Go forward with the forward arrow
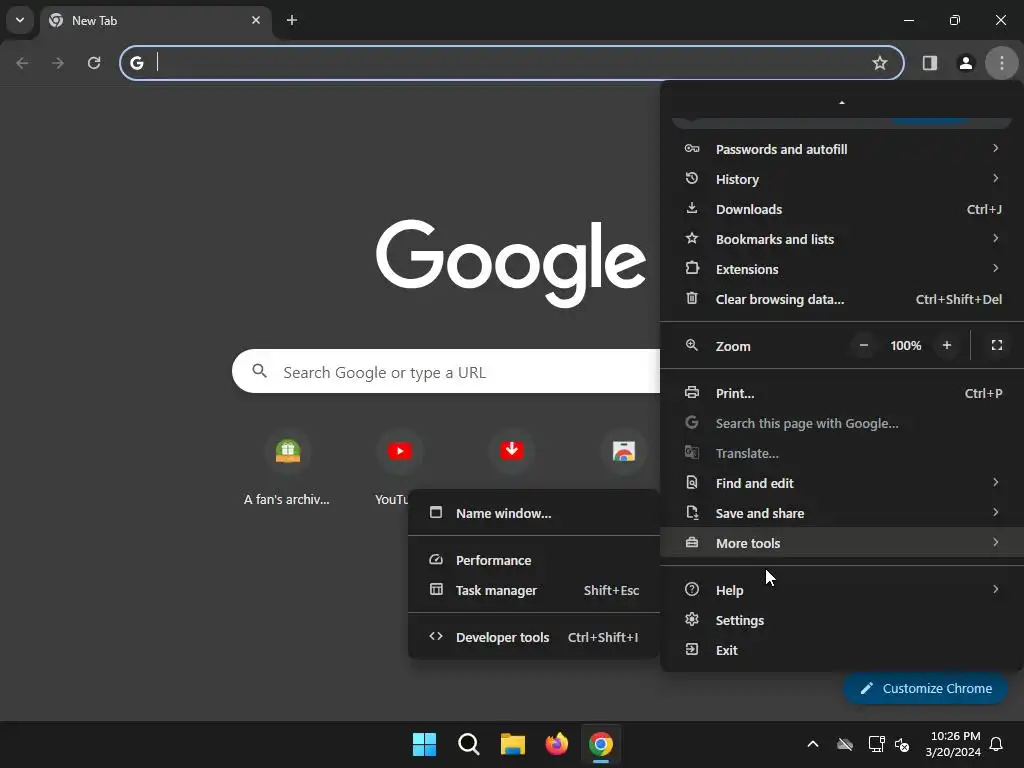The width and height of the screenshot is (1024, 768). tap(58, 63)
